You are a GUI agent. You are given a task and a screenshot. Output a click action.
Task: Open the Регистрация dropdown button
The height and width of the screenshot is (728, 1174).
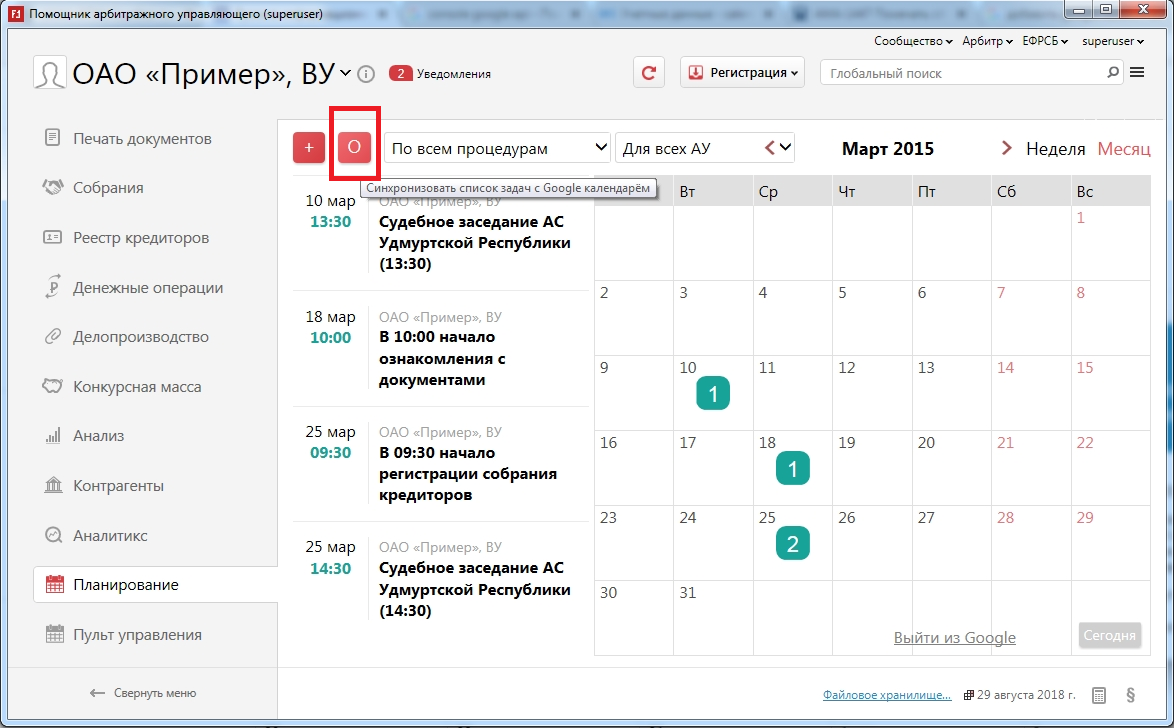point(742,73)
